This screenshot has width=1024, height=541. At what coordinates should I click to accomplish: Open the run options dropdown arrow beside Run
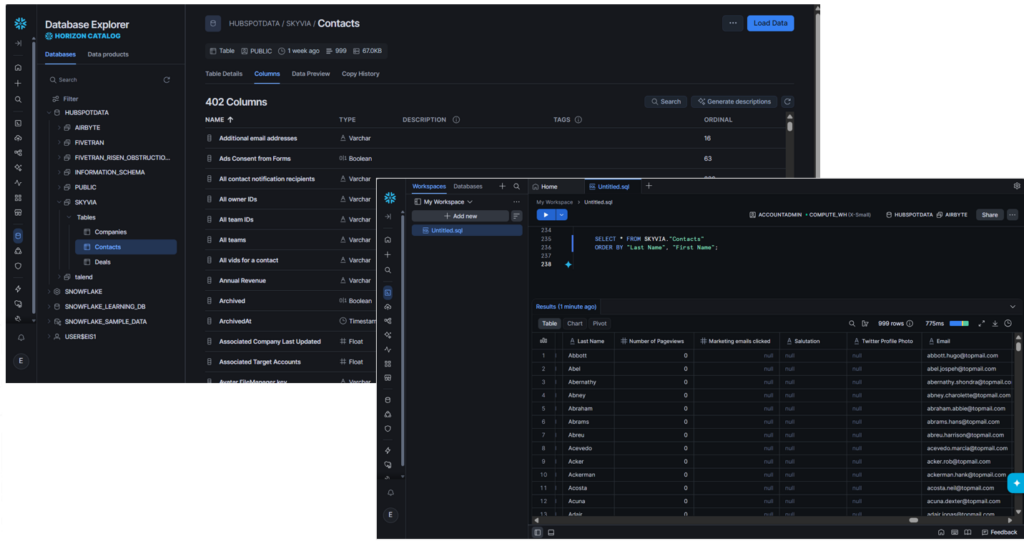562,215
